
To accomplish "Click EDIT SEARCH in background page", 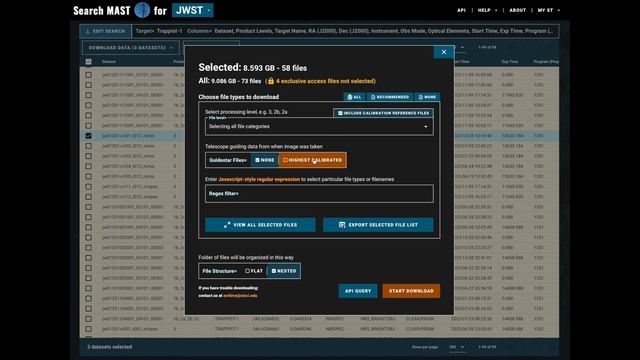I will pyautogui.click(x=106, y=31).
